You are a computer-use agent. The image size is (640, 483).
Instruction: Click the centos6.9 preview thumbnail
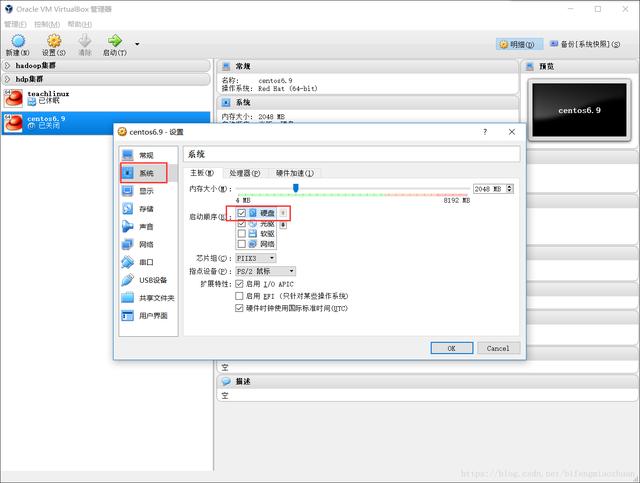pos(579,110)
